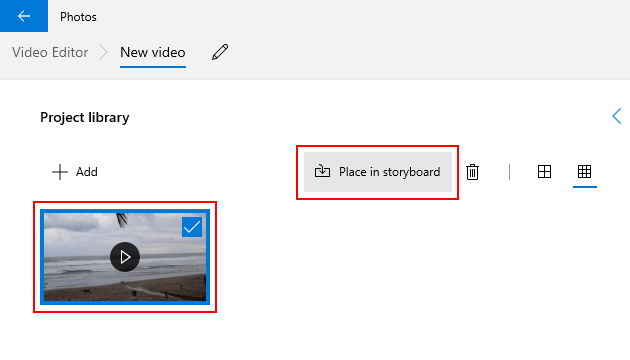The image size is (630, 360).
Task: Switch to small thumbnails grid view
Action: click(585, 172)
